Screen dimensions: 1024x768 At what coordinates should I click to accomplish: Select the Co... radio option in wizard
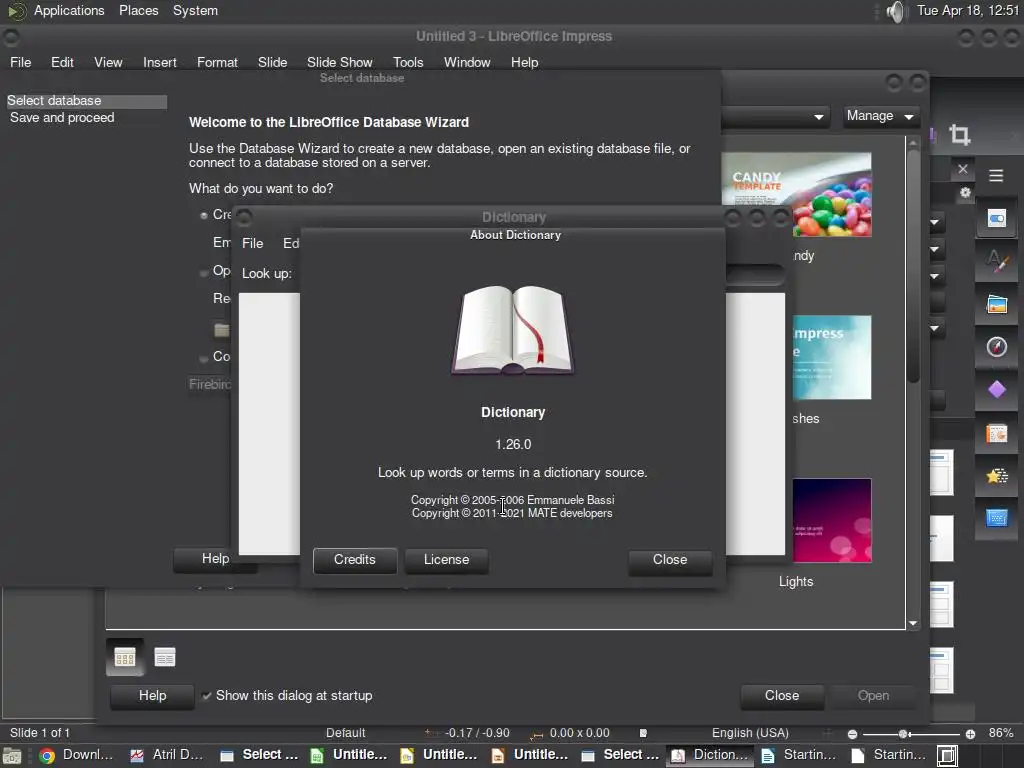coord(204,357)
